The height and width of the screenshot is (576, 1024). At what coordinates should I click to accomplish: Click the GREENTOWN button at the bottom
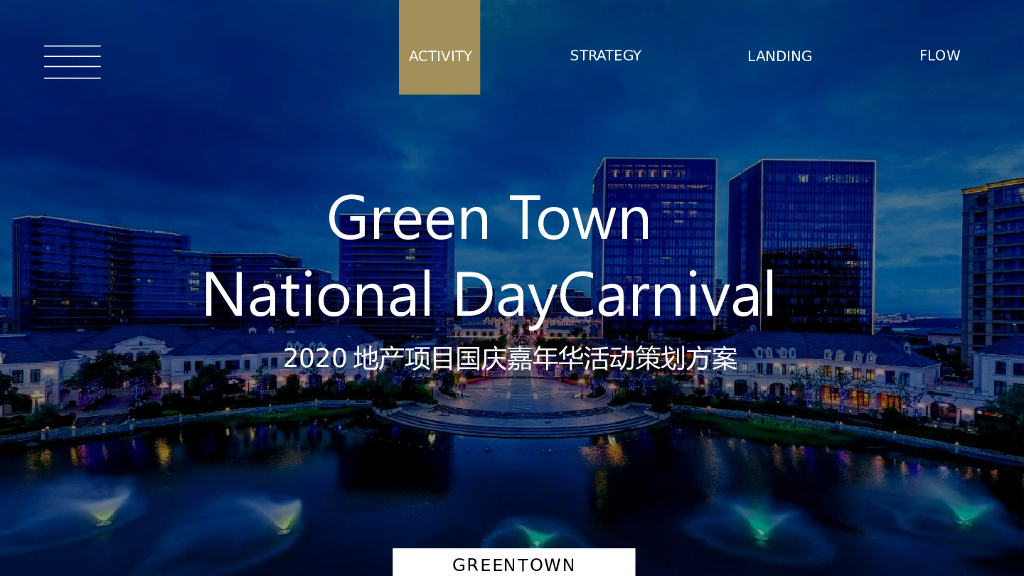point(513,564)
